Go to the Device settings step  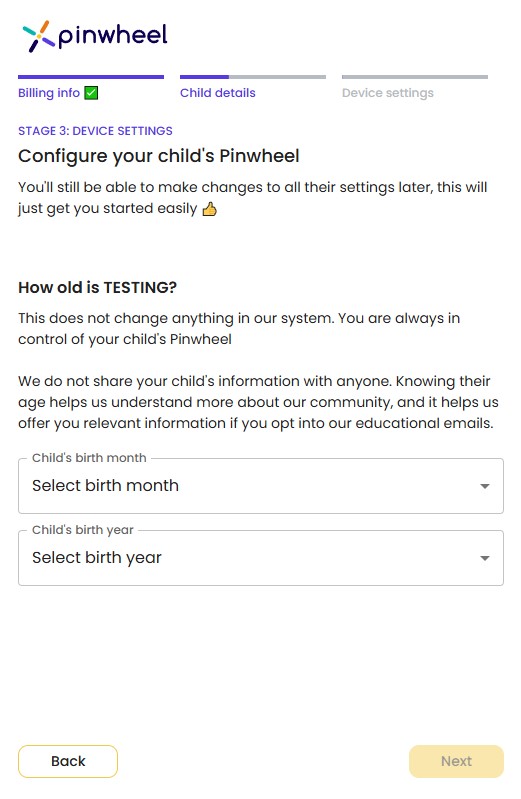point(388,93)
